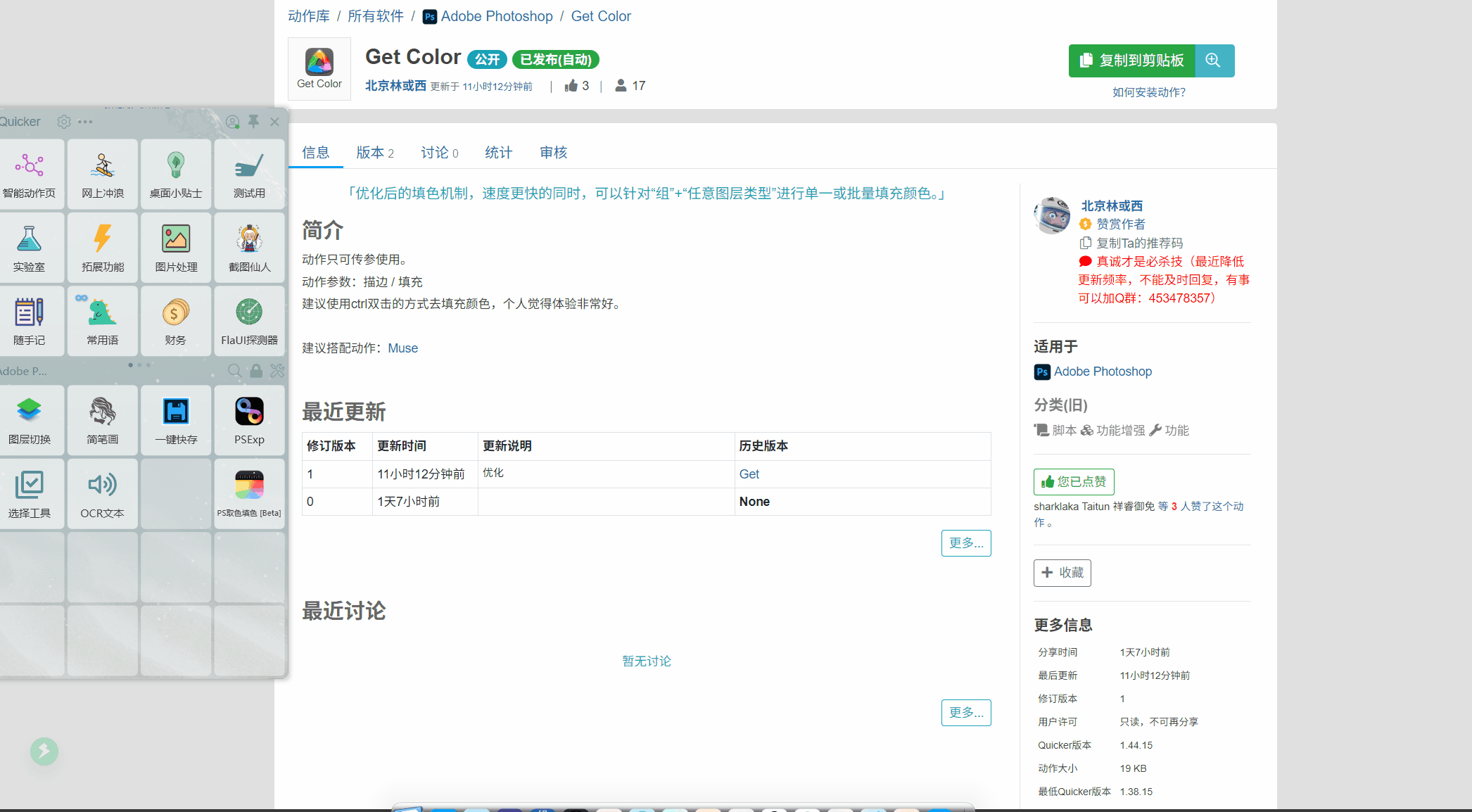The width and height of the screenshot is (1472, 812).
Task: Open the 功能增强 category tag
Action: point(1113,430)
